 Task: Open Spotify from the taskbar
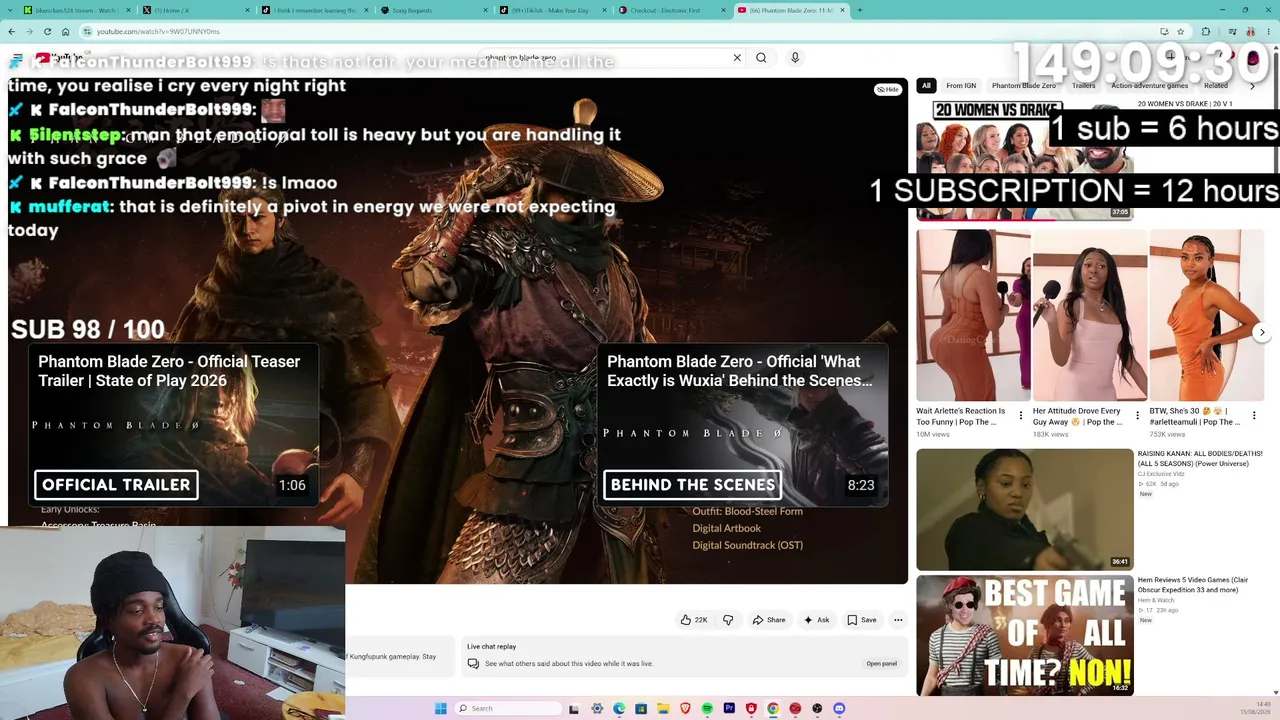(x=707, y=709)
